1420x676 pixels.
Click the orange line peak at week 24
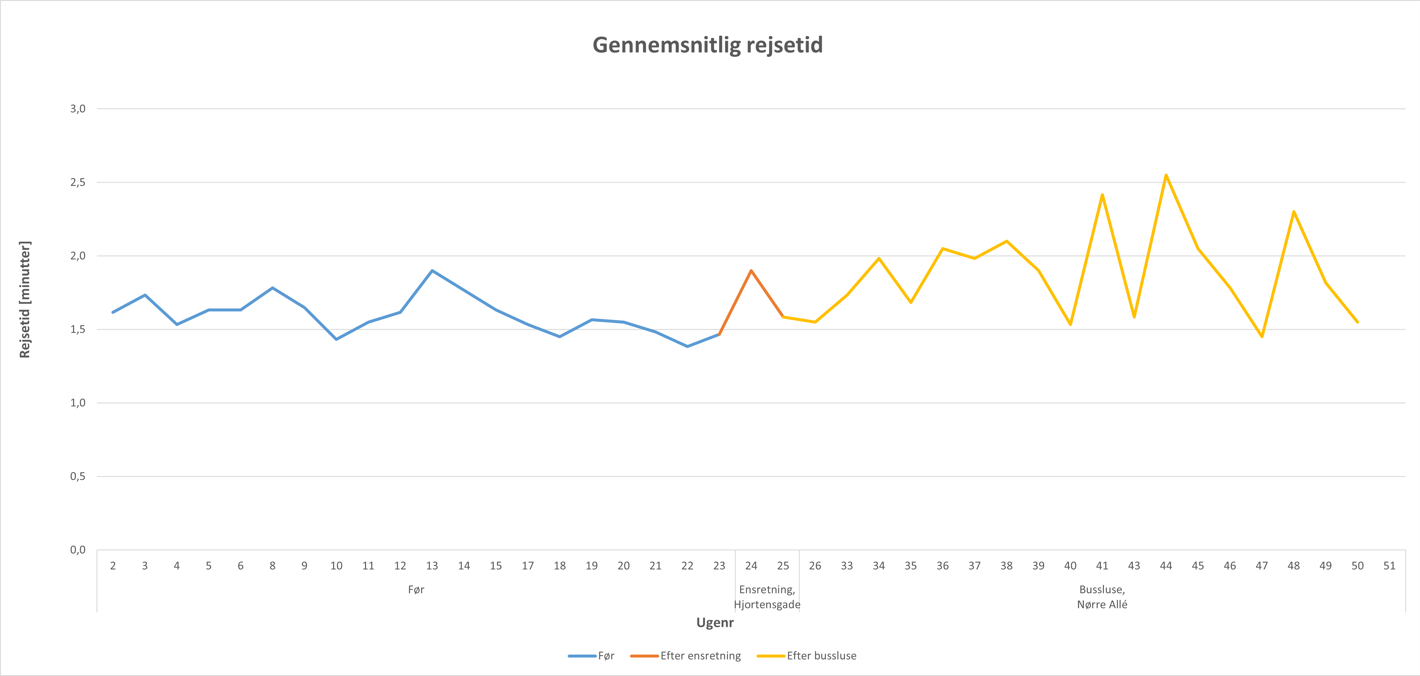(x=751, y=270)
